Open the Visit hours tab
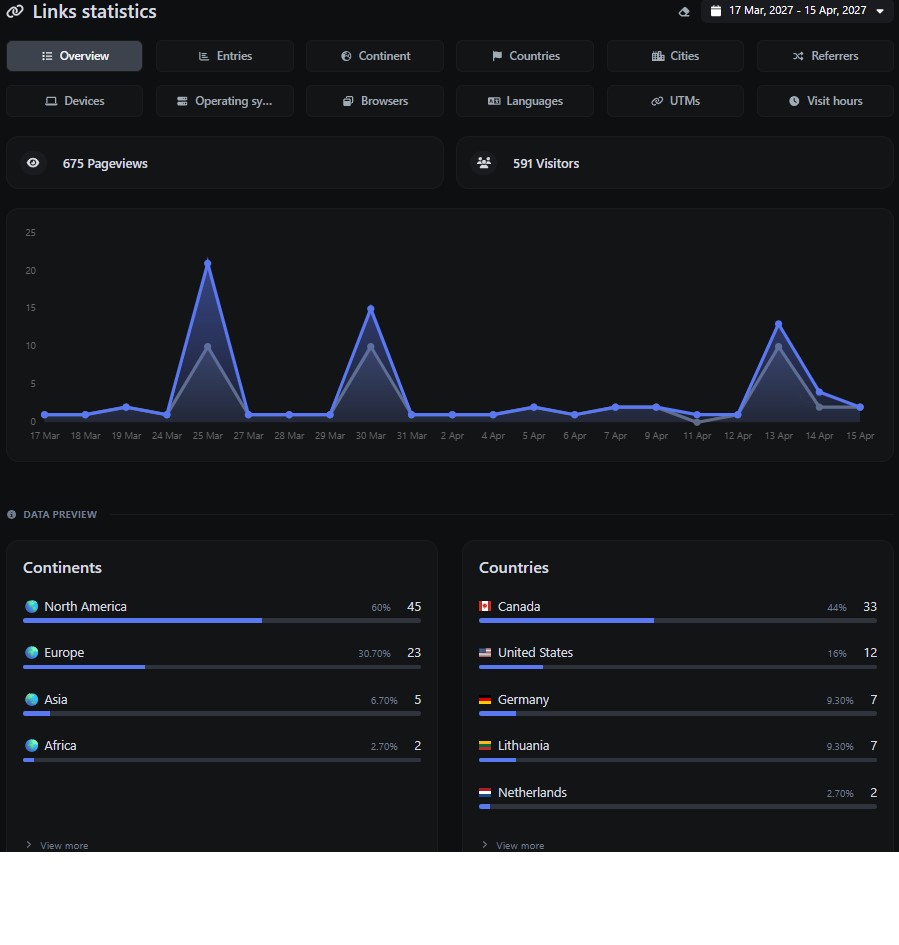This screenshot has height=945, width=899. 825,101
